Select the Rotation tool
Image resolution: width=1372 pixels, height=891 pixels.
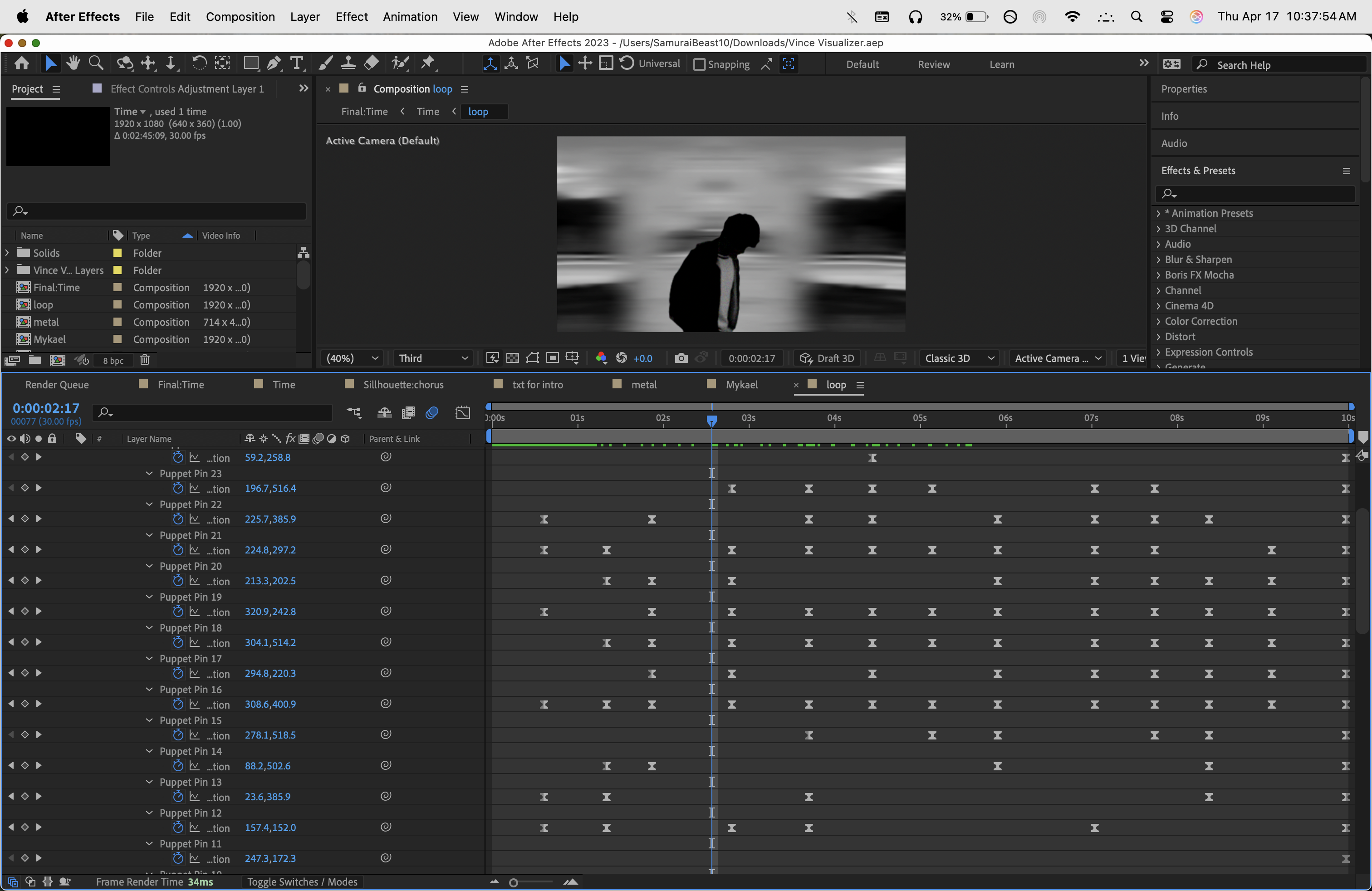click(x=198, y=64)
